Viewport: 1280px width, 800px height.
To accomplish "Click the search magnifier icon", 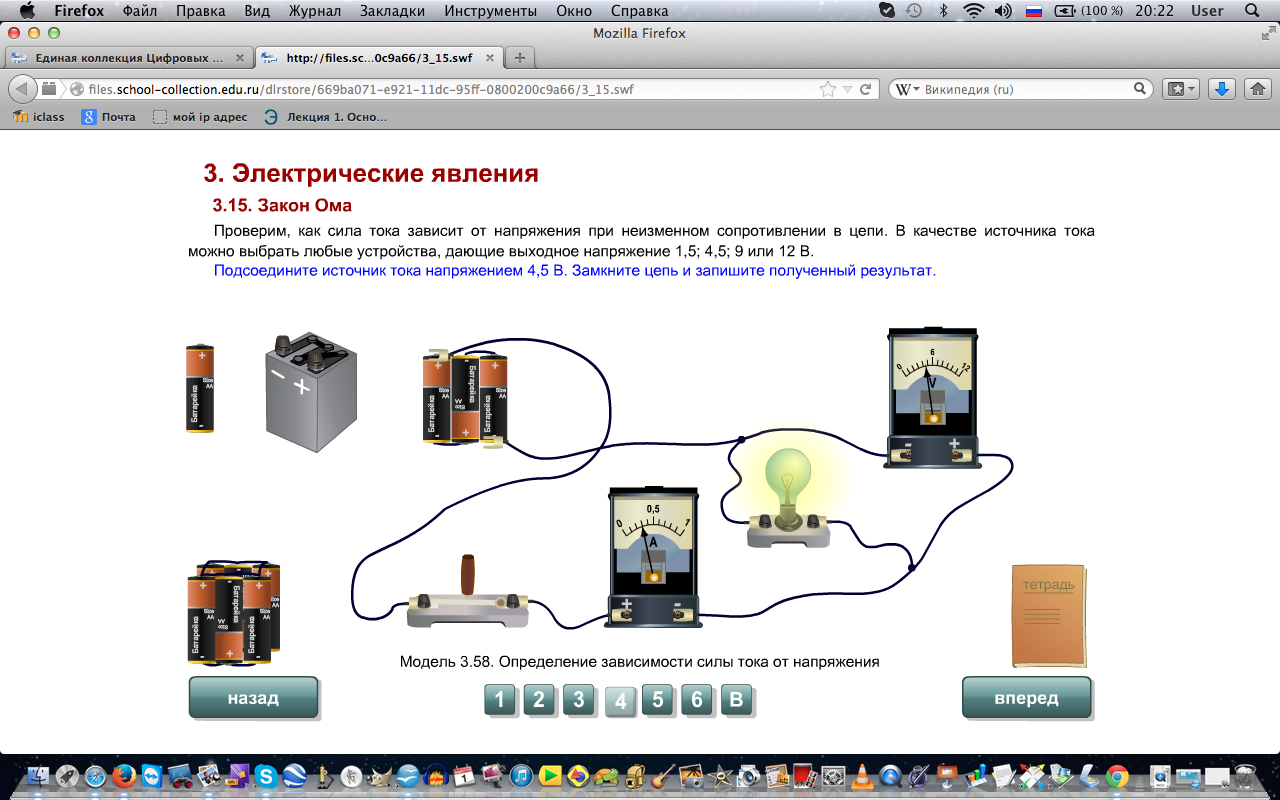I will (1141, 89).
